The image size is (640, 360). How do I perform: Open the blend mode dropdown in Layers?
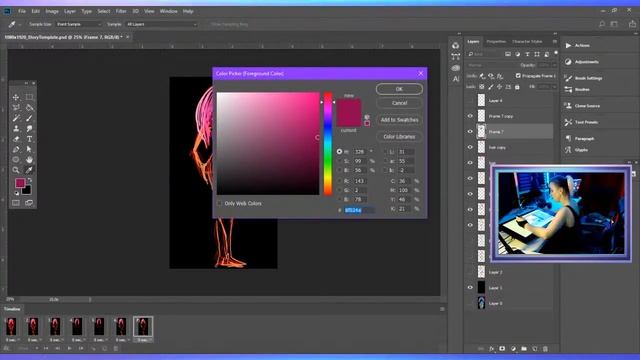[x=492, y=65]
